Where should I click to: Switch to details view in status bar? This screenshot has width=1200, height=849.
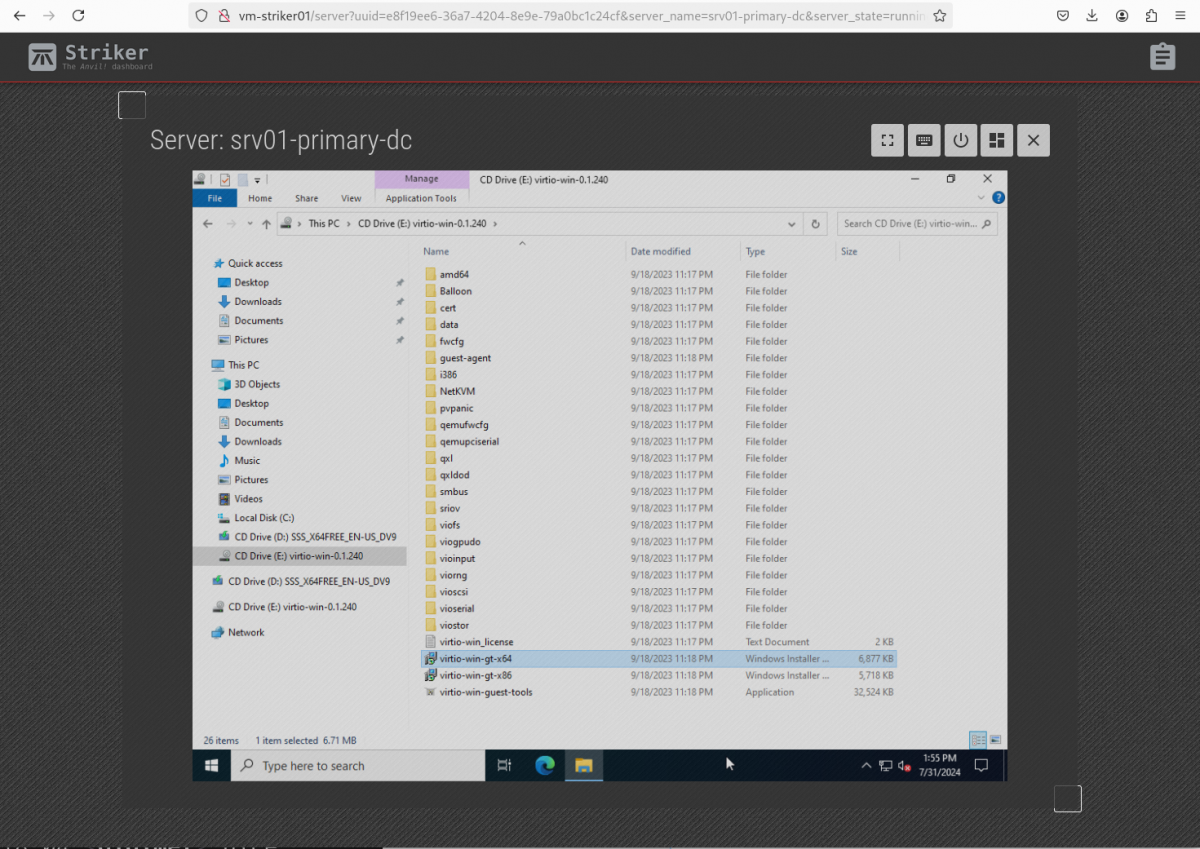click(x=978, y=740)
